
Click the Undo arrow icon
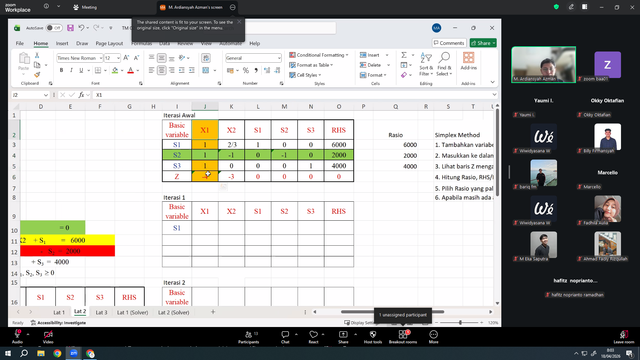pyautogui.click(x=81, y=28)
